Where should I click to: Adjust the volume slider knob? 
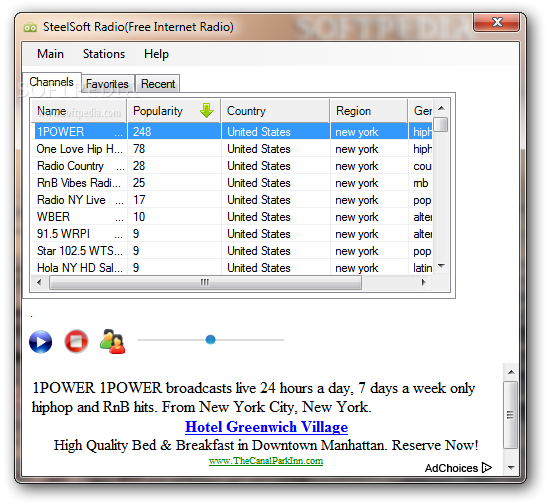(210, 339)
